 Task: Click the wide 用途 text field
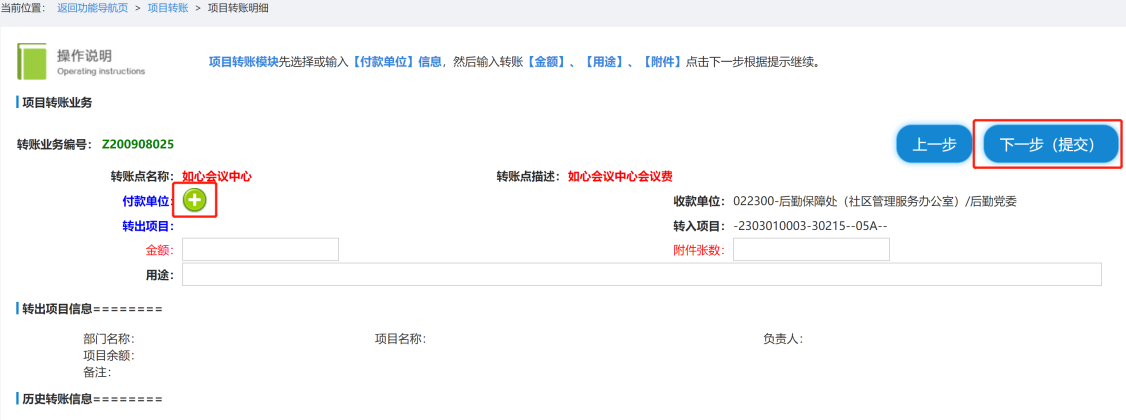click(x=641, y=274)
